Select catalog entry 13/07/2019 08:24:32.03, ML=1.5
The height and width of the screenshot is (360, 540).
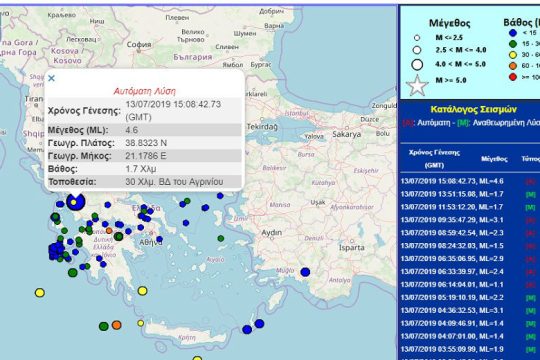452,246
